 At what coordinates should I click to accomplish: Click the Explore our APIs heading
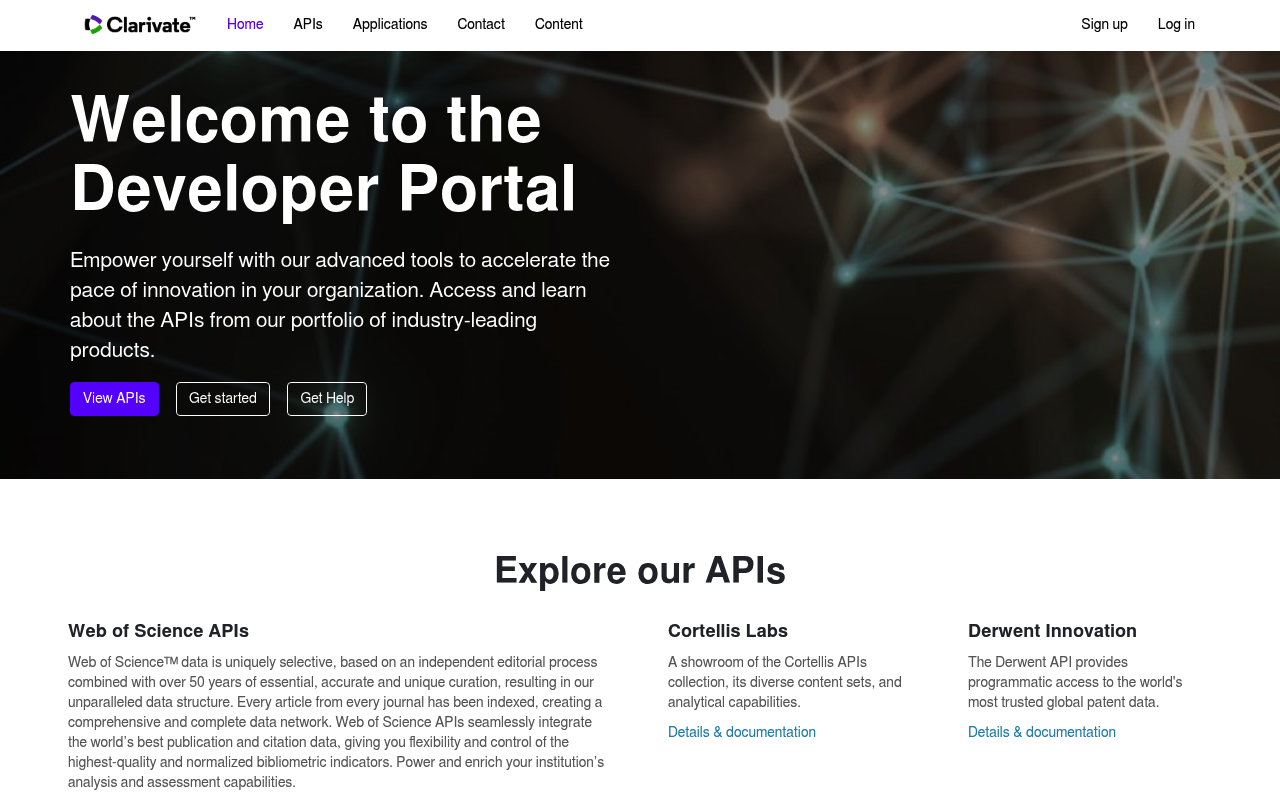(640, 570)
